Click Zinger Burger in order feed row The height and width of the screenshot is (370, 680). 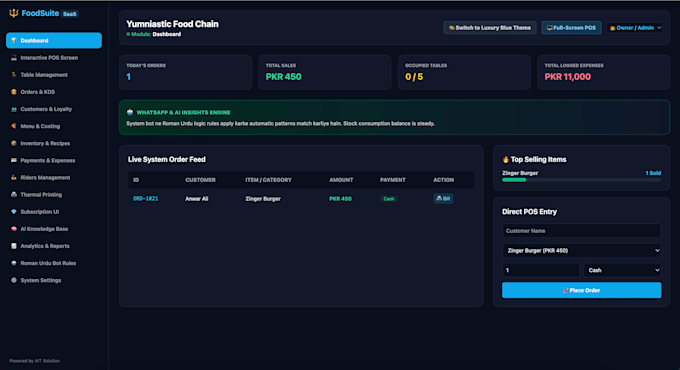[x=263, y=199]
